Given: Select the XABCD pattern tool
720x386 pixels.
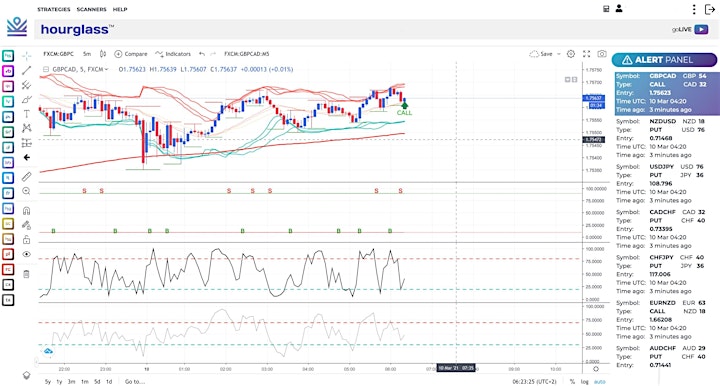Looking at the screenshot, I should point(27,128).
